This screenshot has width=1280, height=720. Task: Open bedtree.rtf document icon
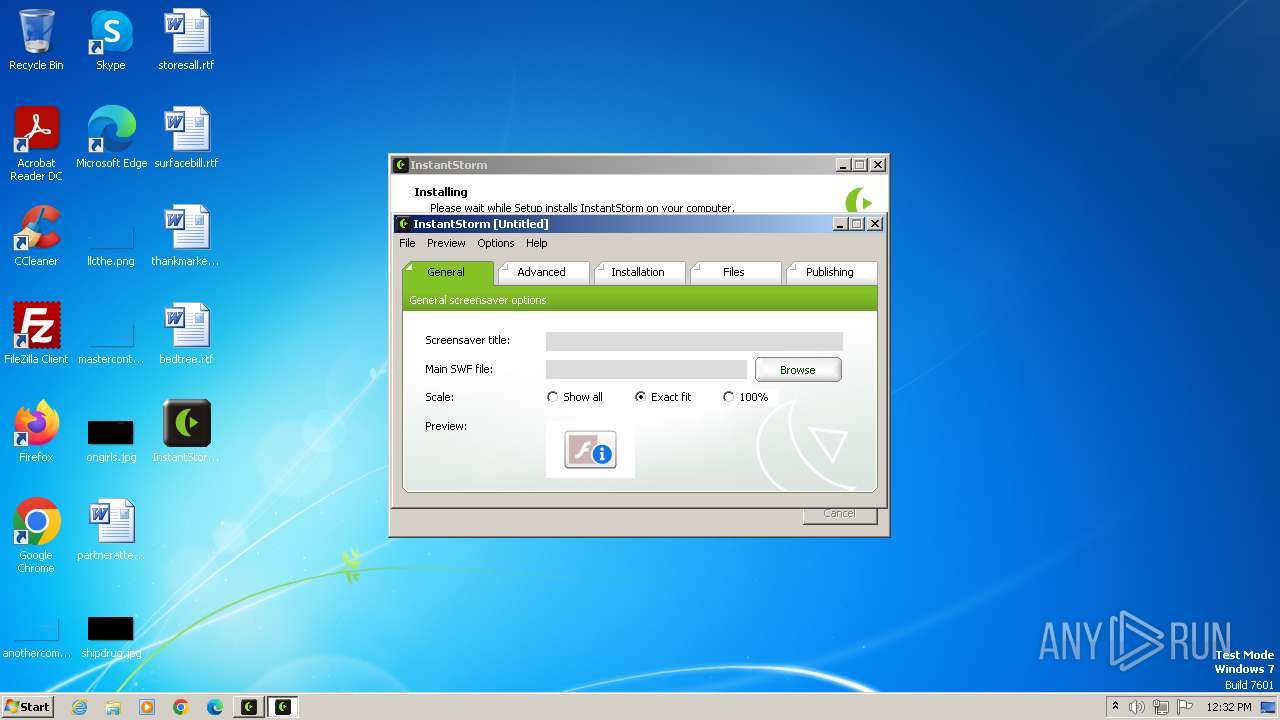(186, 334)
